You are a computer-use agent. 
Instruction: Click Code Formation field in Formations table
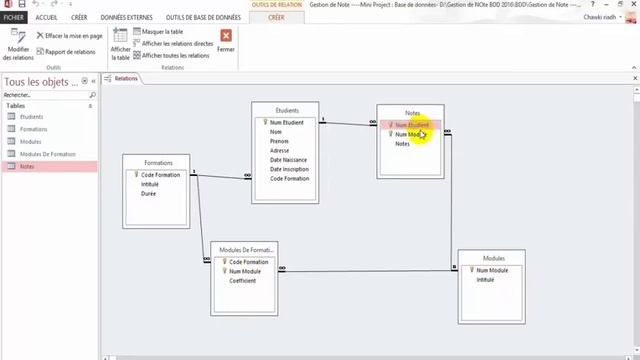(x=160, y=175)
